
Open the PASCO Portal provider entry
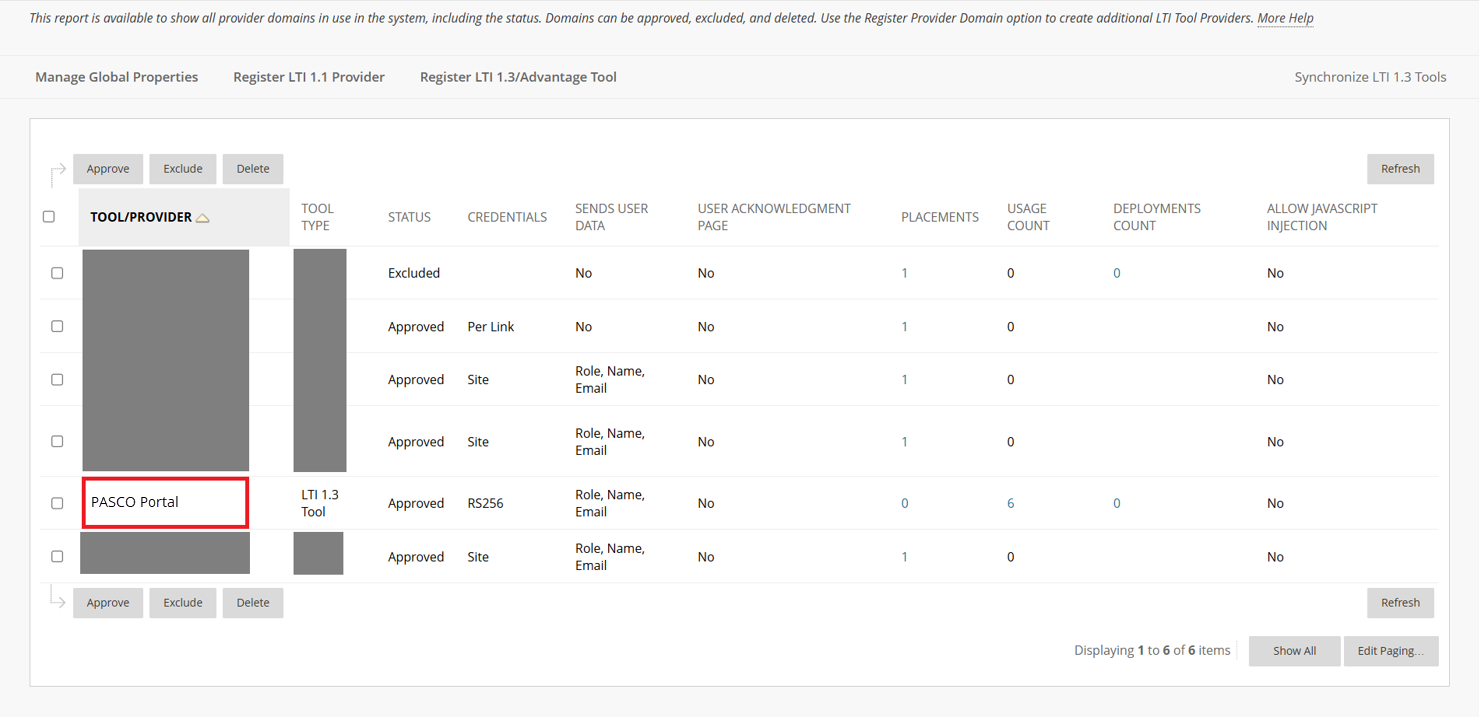(135, 502)
